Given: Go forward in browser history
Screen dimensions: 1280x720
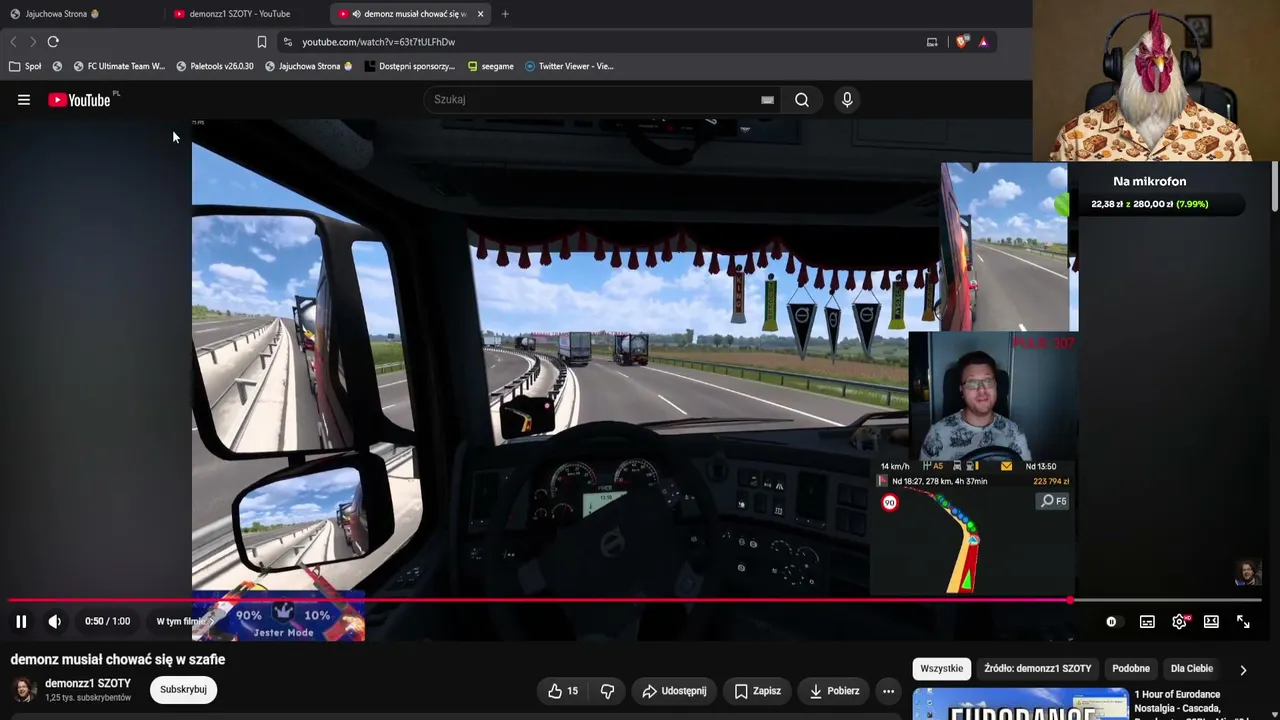Looking at the screenshot, I should [33, 42].
